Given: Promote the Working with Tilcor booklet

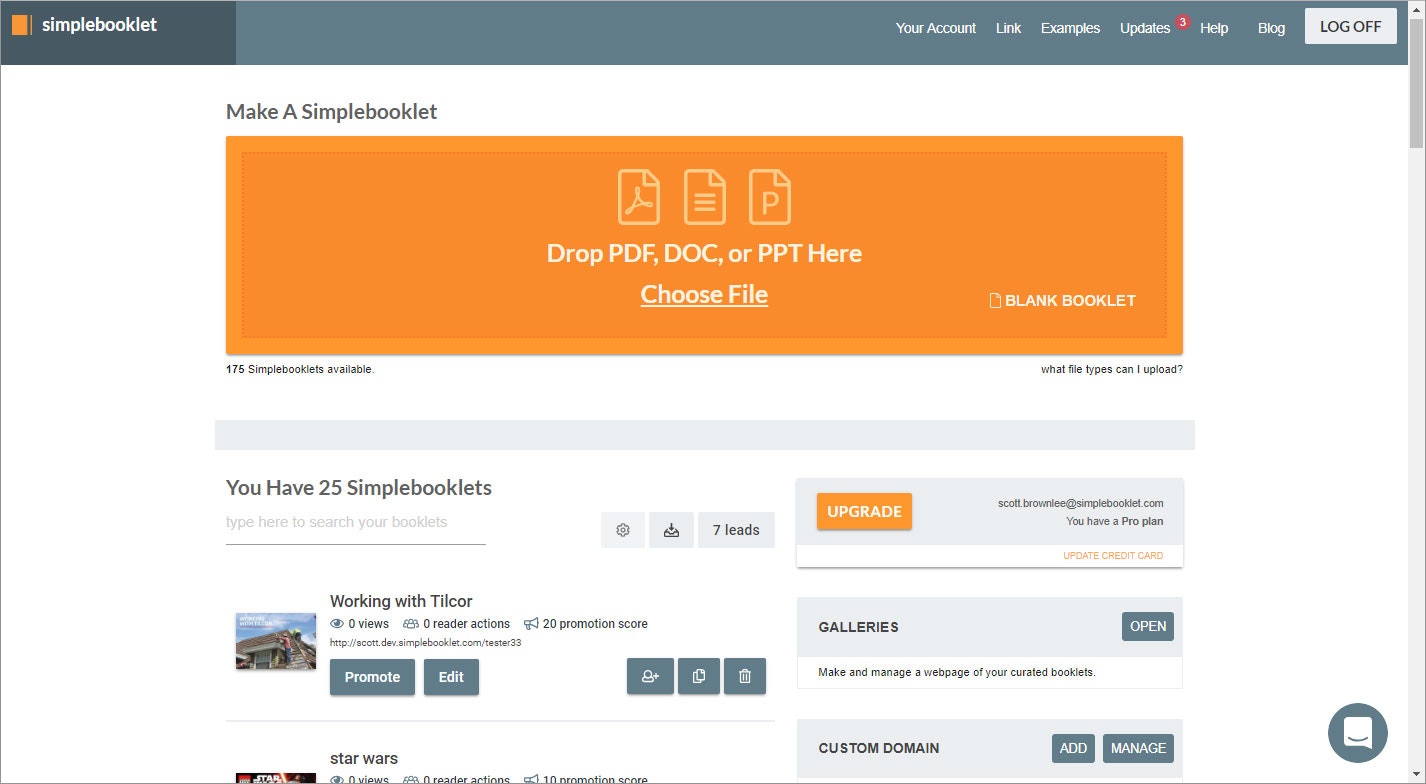Looking at the screenshot, I should tap(372, 677).
